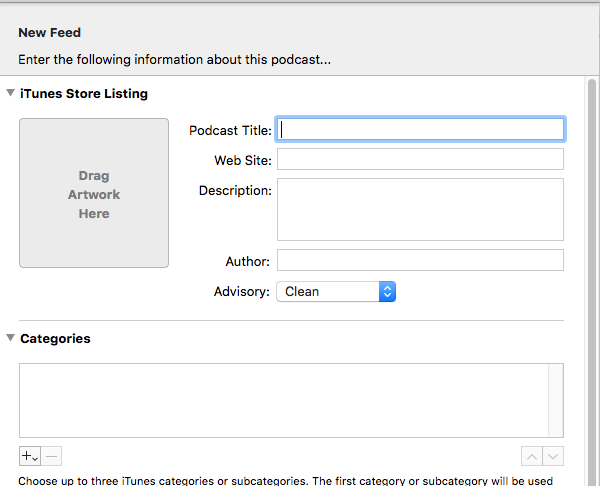Click the Description label
600x486 pixels.
tap(235, 191)
